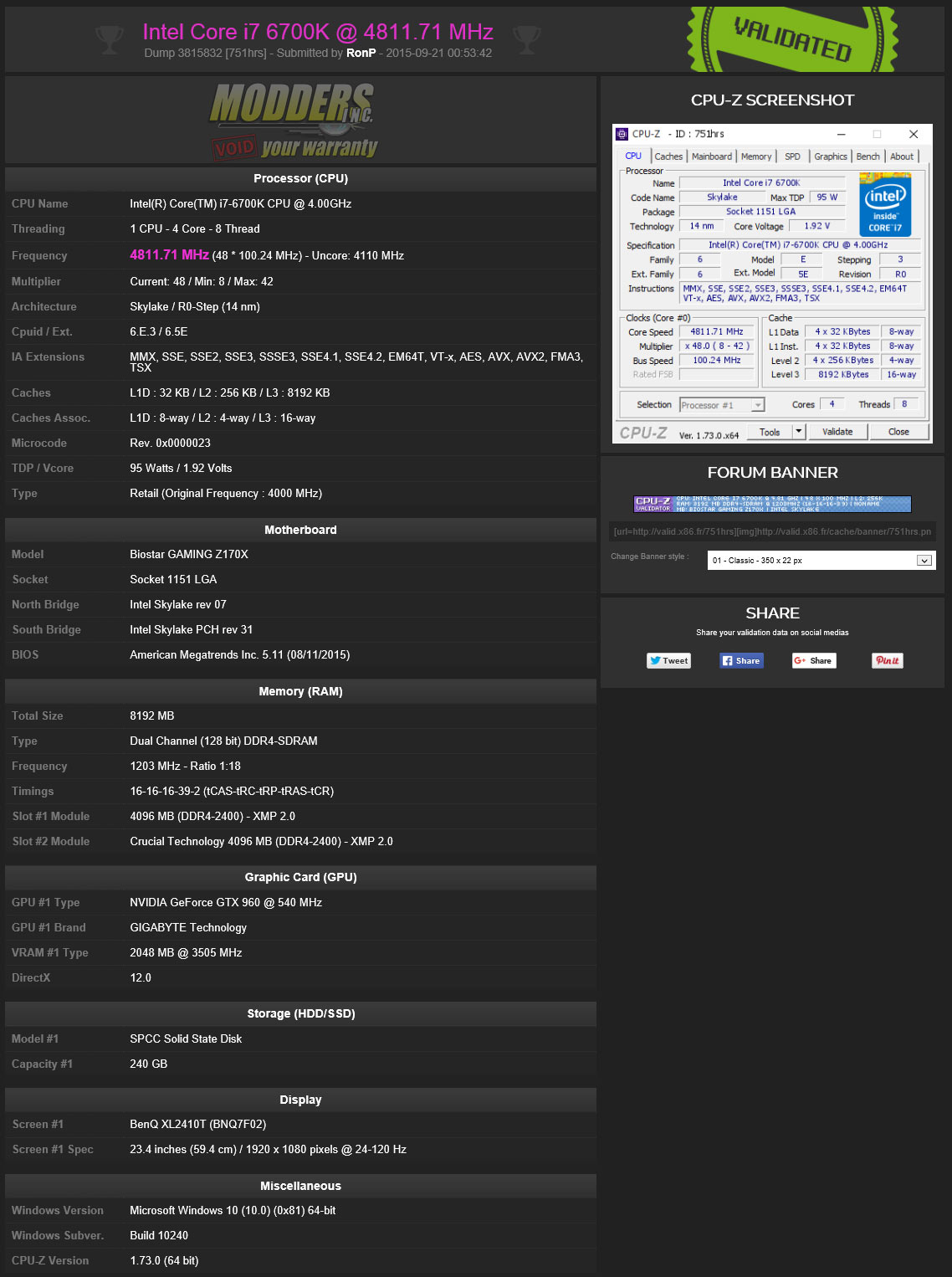Click the 'Socket 1151 LGA' motherboard value
The width and height of the screenshot is (952, 1277).
tap(173, 579)
